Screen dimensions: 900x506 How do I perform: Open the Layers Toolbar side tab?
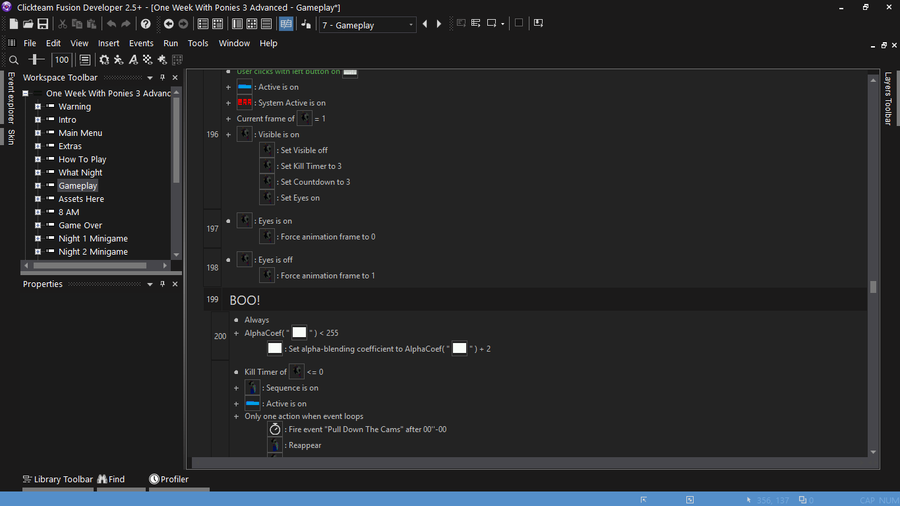point(888,98)
